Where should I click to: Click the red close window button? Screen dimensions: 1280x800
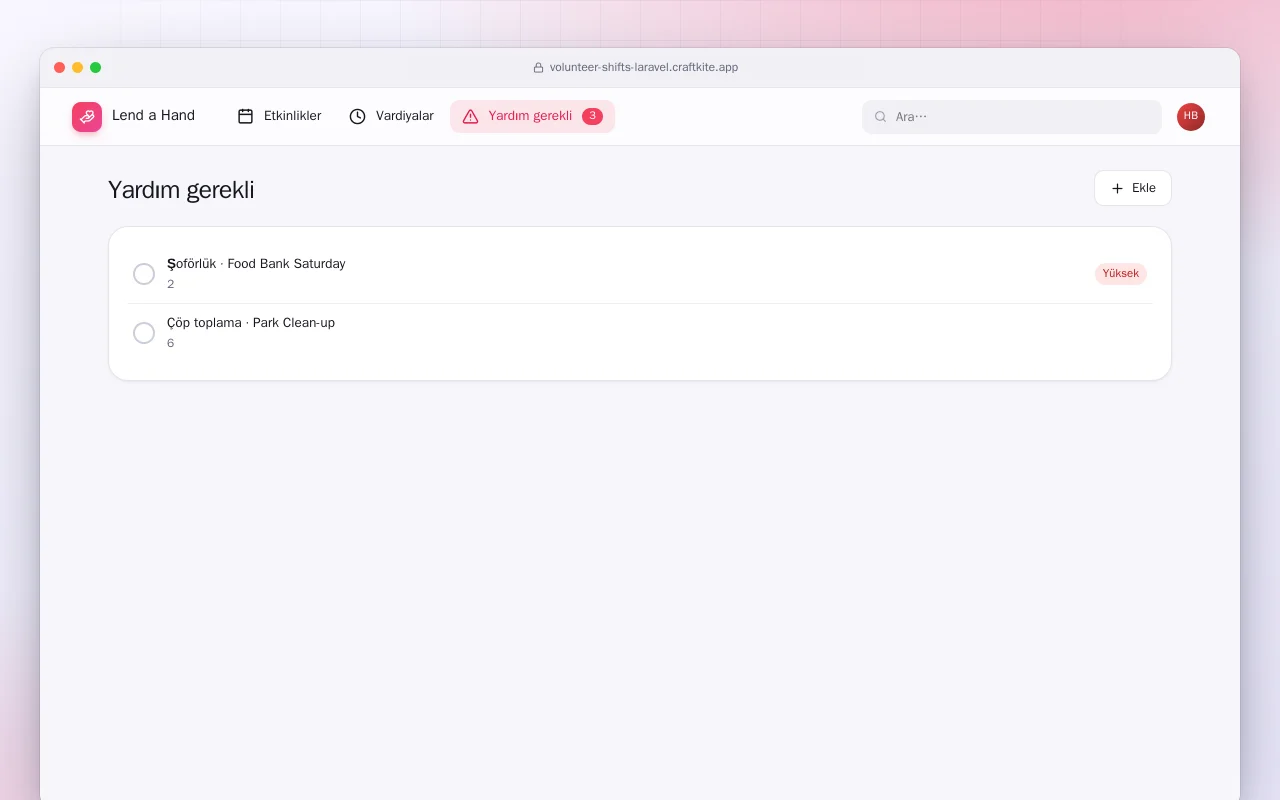coord(60,68)
